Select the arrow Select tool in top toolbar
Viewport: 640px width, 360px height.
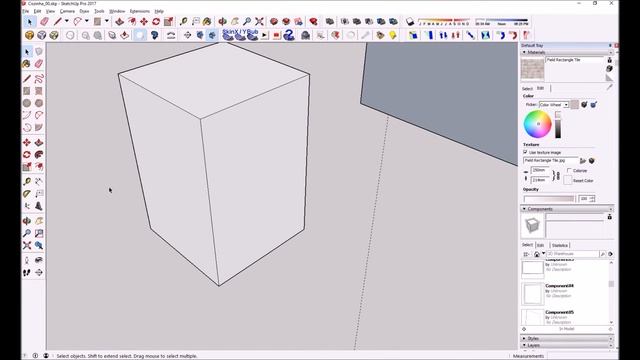coord(29,22)
